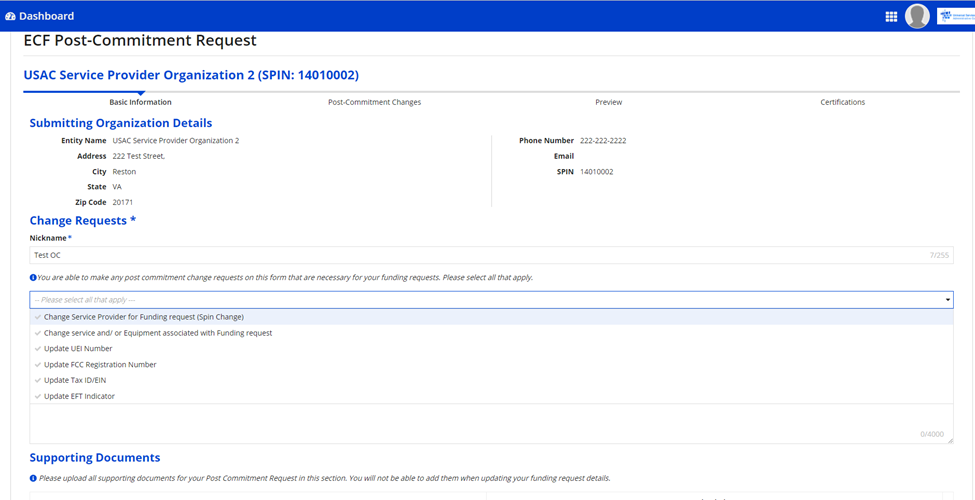Screen dimensions: 975x500
Task: Open the apps grid icon
Action: pyautogui.click(x=891, y=17)
